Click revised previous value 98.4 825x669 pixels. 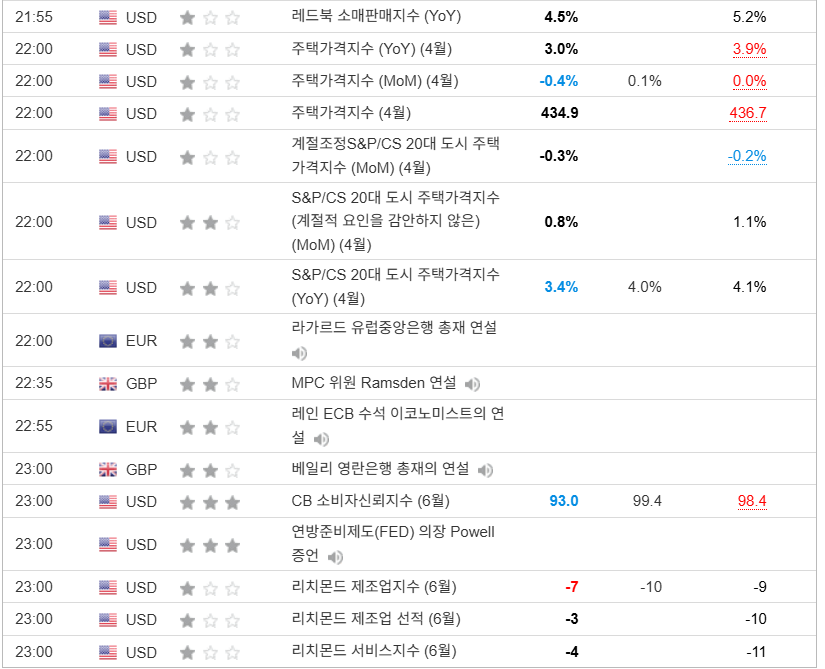pyautogui.click(x=752, y=501)
